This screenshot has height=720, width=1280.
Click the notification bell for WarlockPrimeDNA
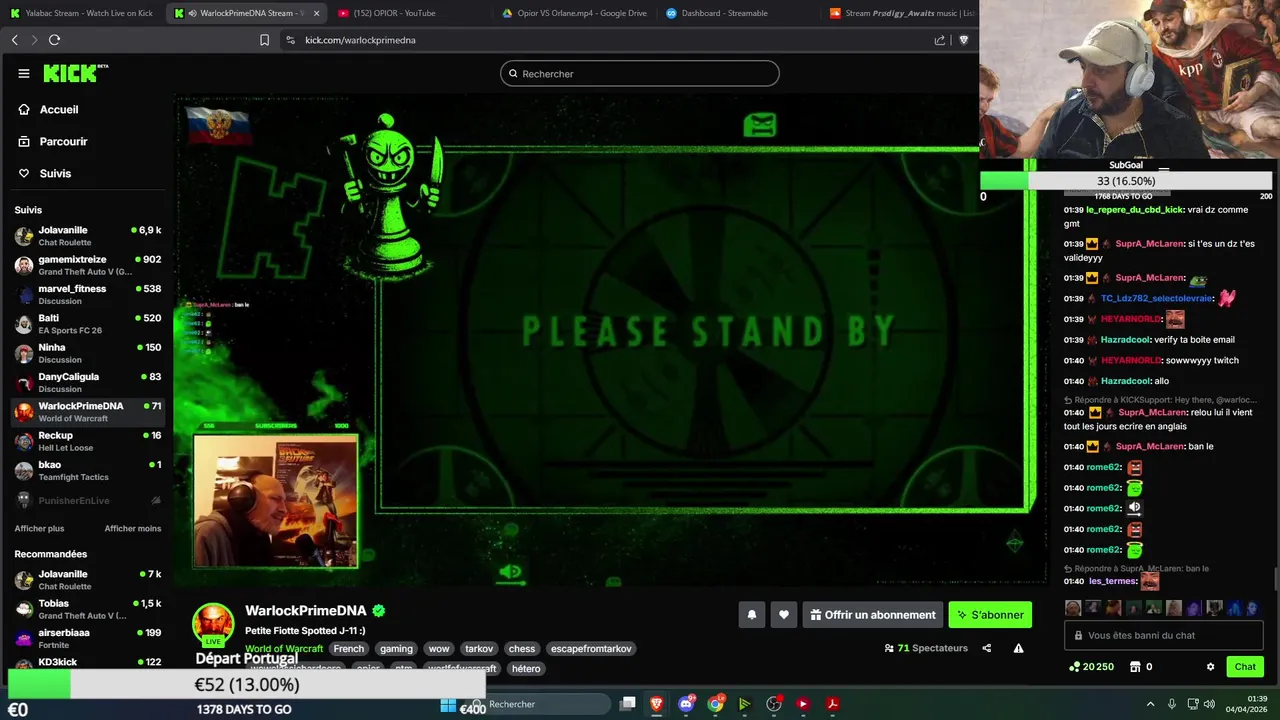click(x=752, y=615)
